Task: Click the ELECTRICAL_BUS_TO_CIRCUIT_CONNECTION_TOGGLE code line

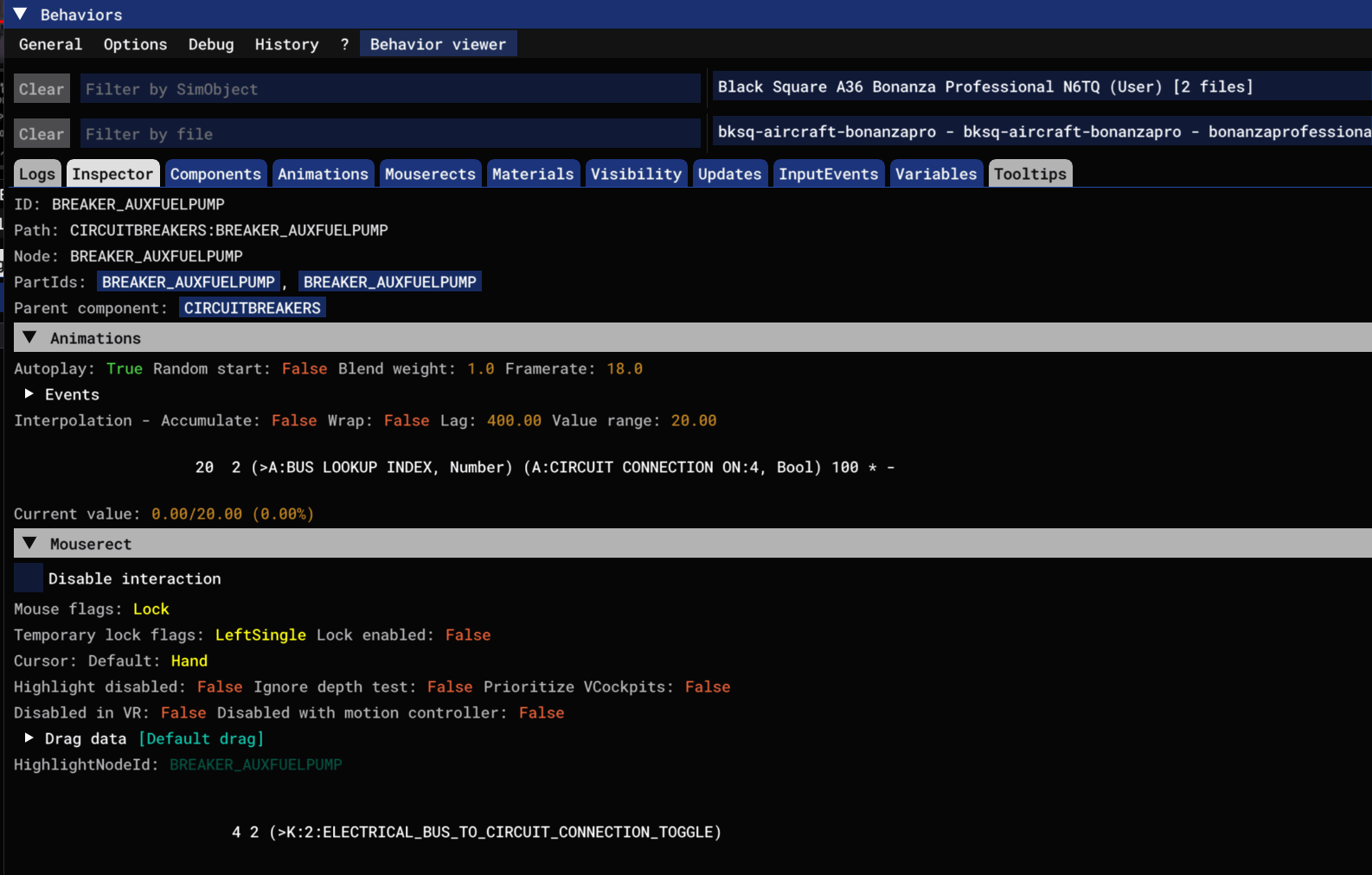Action: point(476,832)
